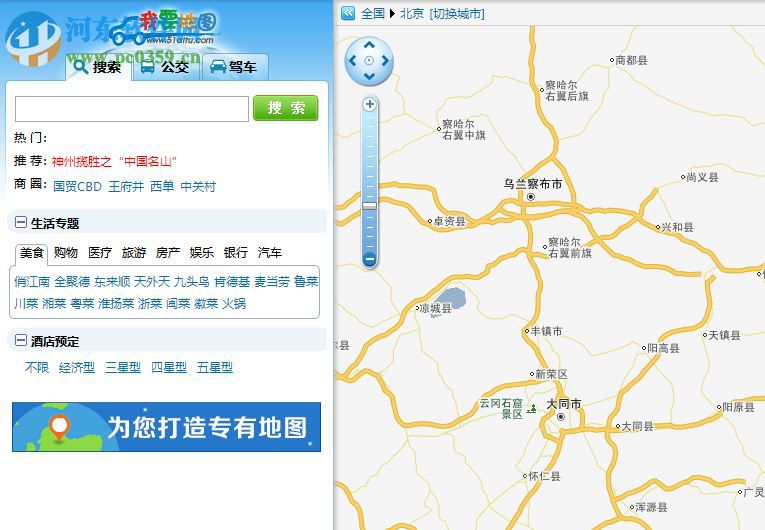Click the 粤菜 cuisine link
765x530 pixels.
pyautogui.click(x=82, y=304)
